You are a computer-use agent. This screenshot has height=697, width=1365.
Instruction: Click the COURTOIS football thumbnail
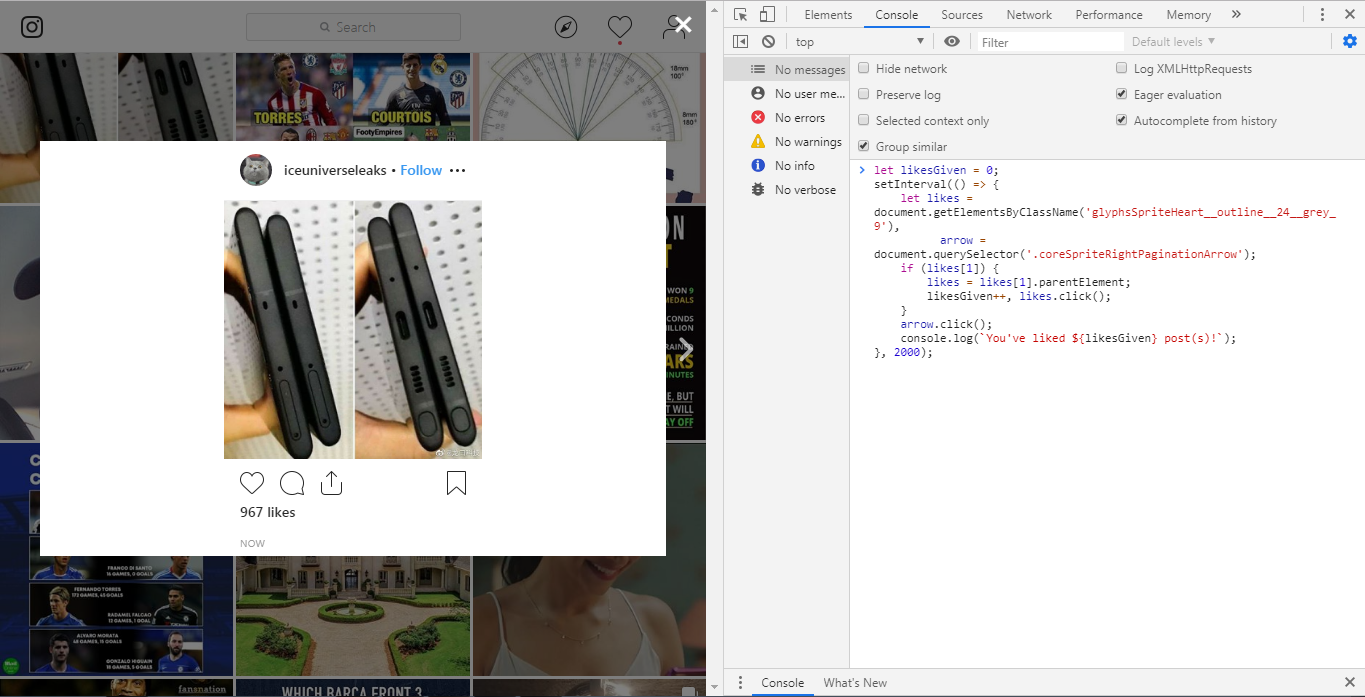(x=412, y=97)
